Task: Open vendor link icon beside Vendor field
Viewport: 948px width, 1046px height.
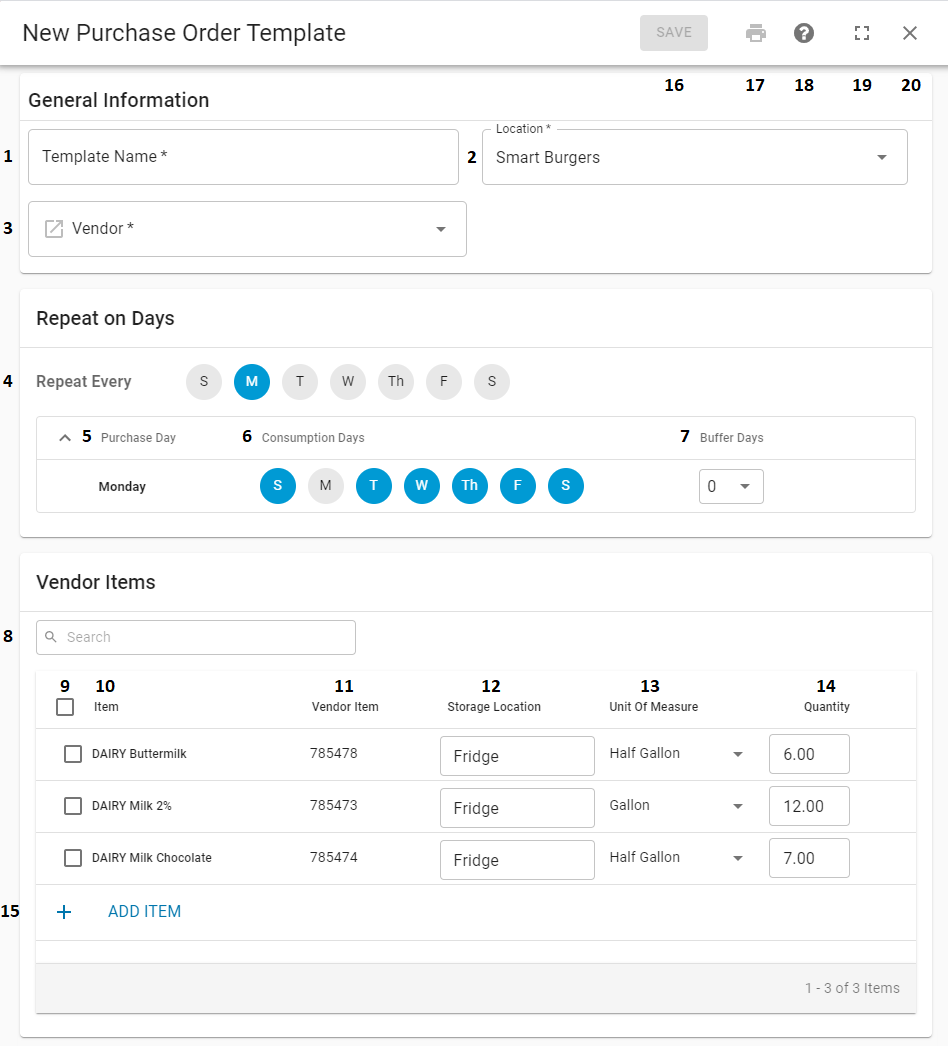Action: click(54, 229)
